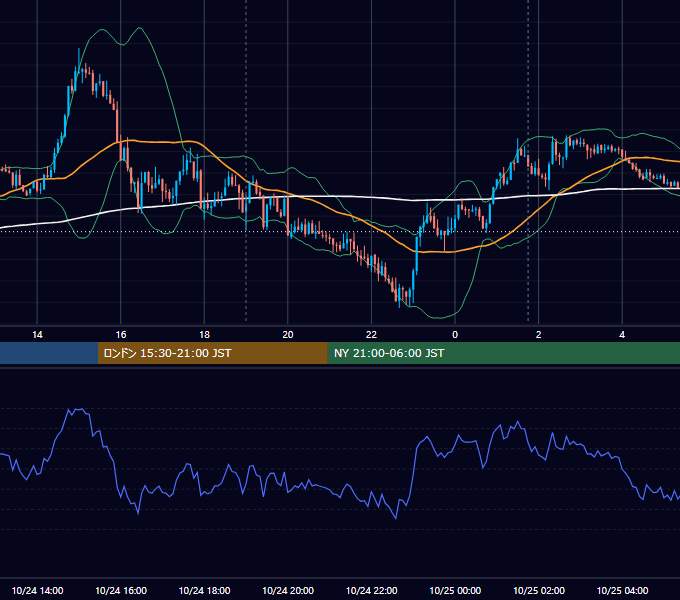Select the ロンドン 15:30-21:00 JST session bar
This screenshot has width=680, height=600.
(x=212, y=353)
